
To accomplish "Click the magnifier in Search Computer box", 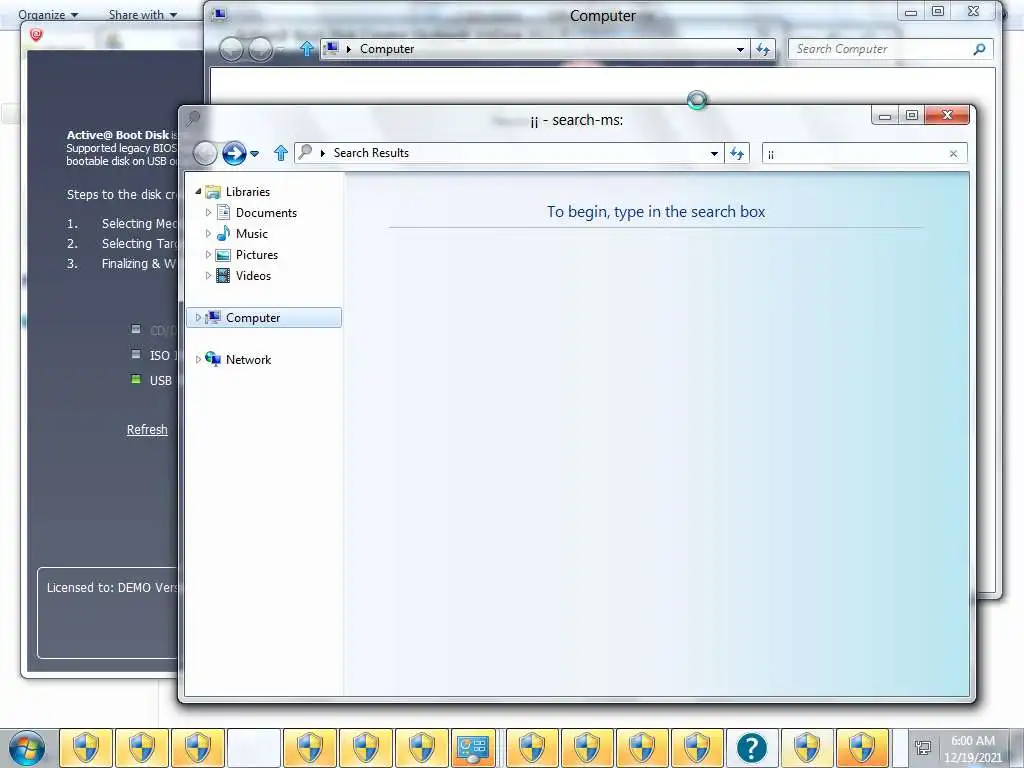I will 979,49.
